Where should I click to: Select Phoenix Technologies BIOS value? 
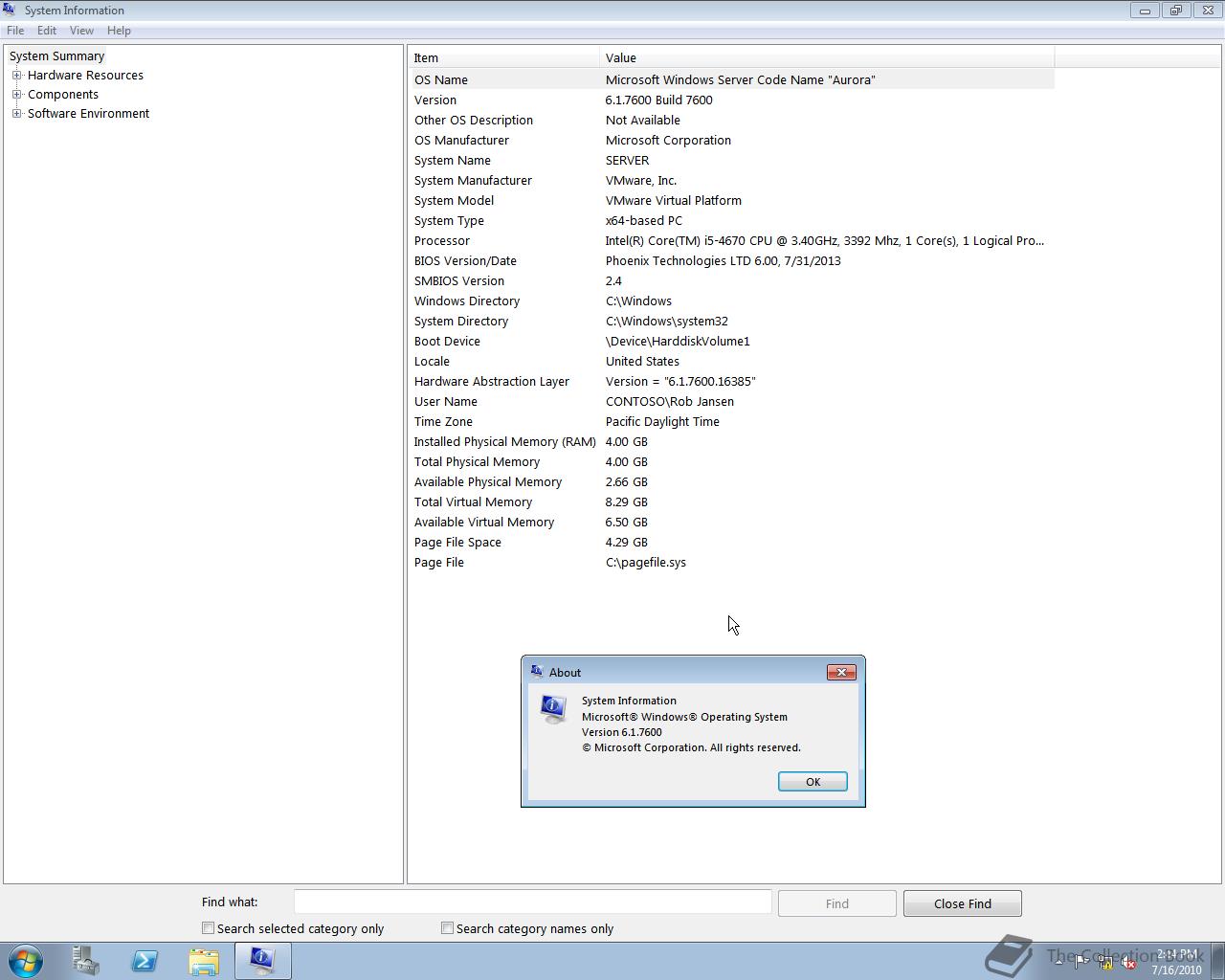[x=723, y=260]
